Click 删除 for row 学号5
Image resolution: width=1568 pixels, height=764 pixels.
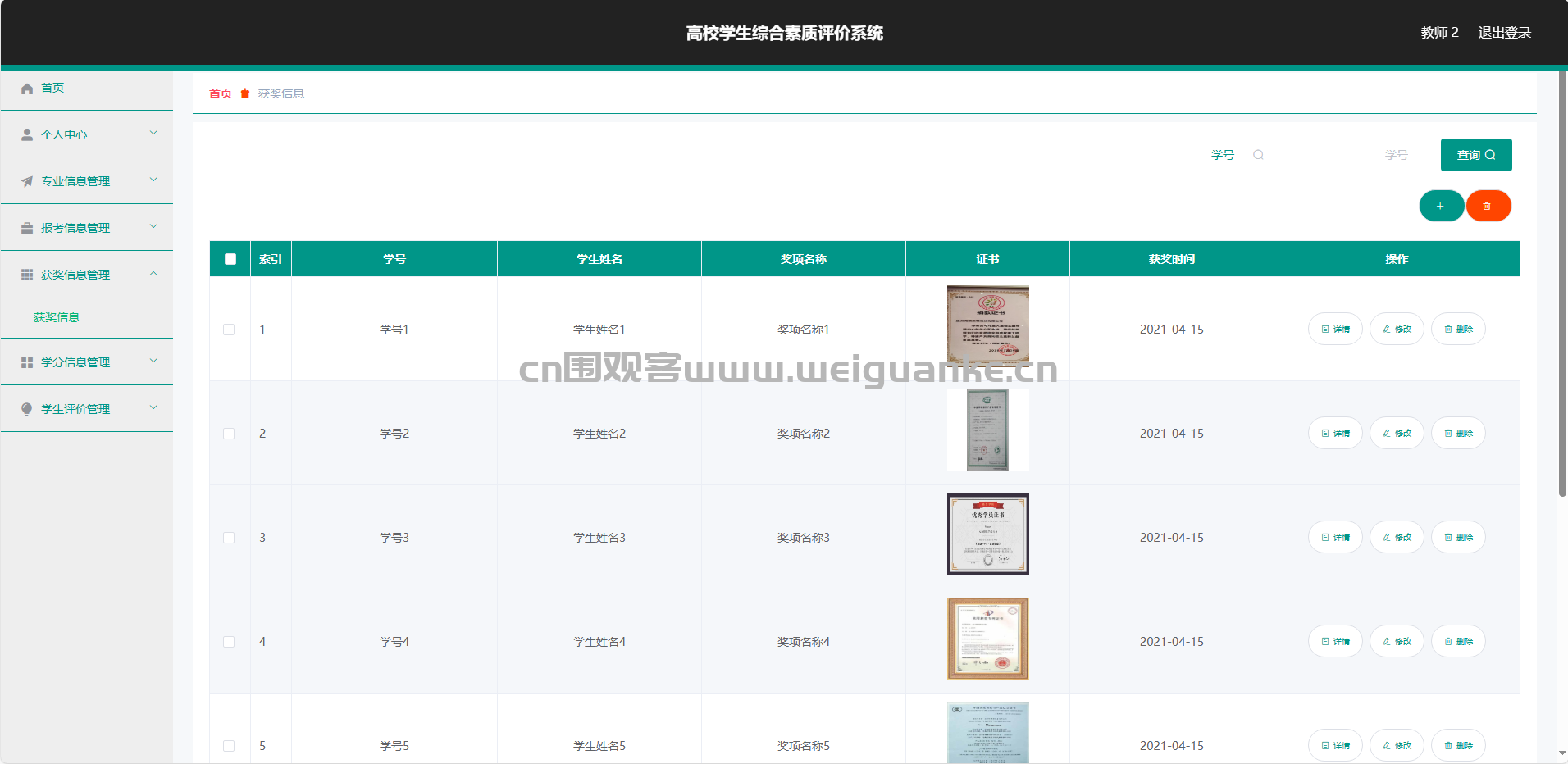click(1458, 746)
